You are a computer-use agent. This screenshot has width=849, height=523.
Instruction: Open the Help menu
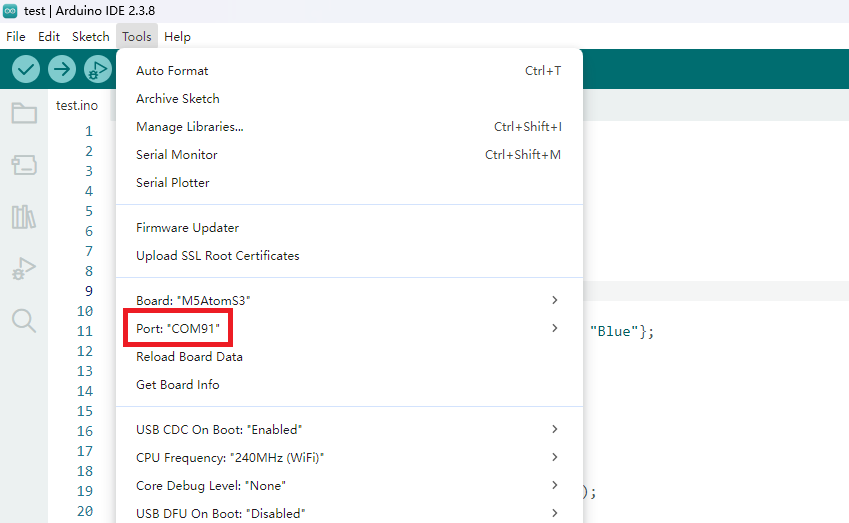click(x=177, y=37)
